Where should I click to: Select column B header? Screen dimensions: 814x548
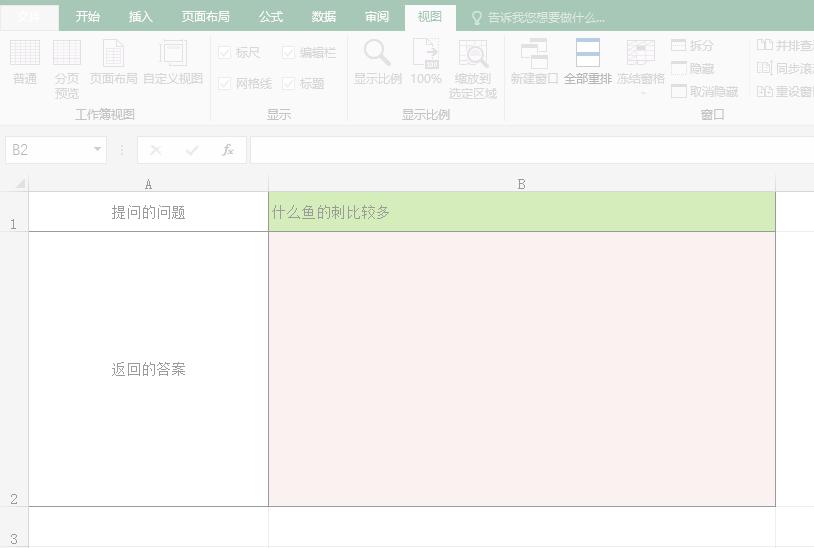(x=522, y=184)
